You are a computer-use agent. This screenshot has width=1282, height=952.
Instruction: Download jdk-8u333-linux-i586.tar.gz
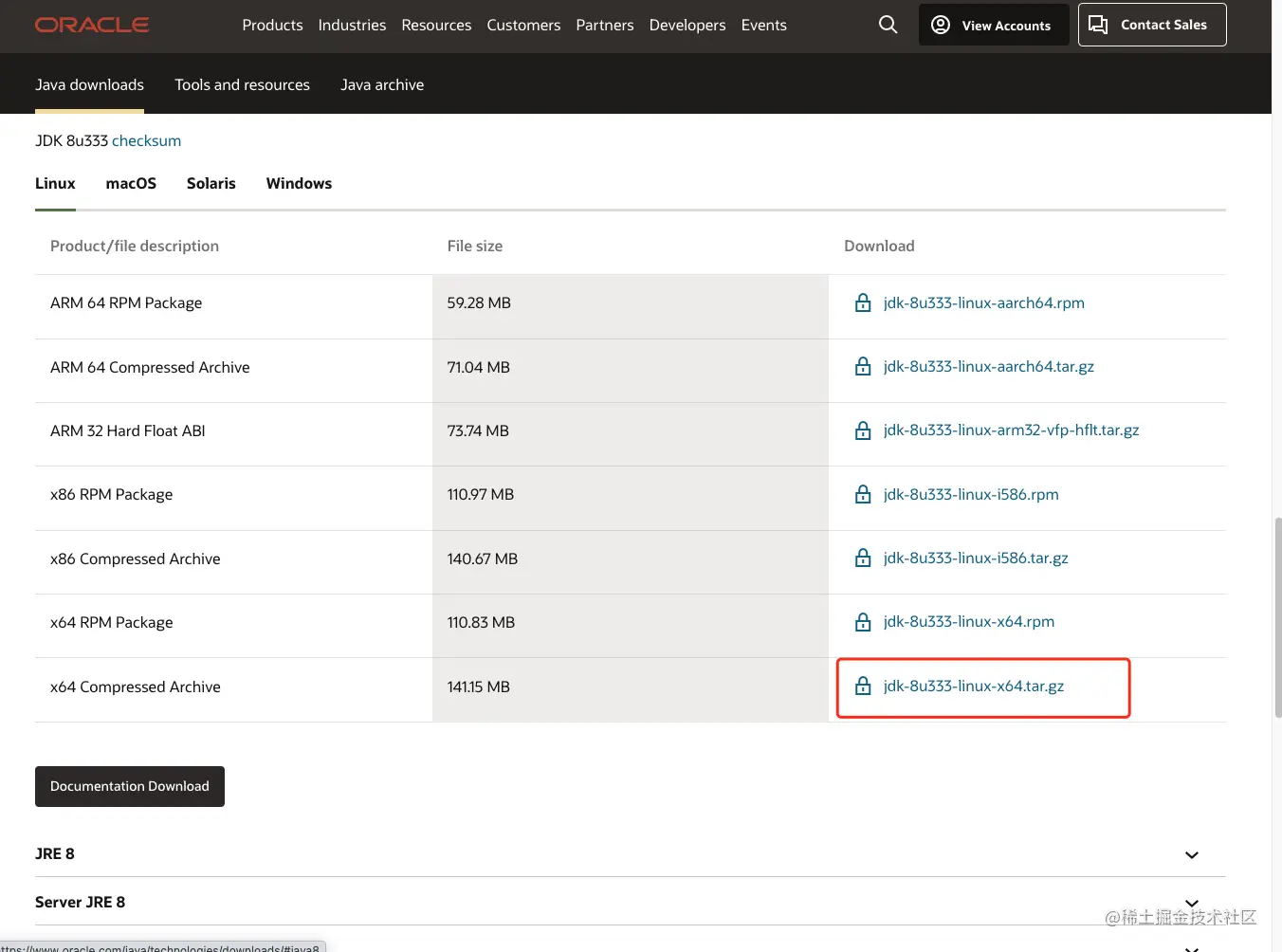pyautogui.click(x=976, y=558)
